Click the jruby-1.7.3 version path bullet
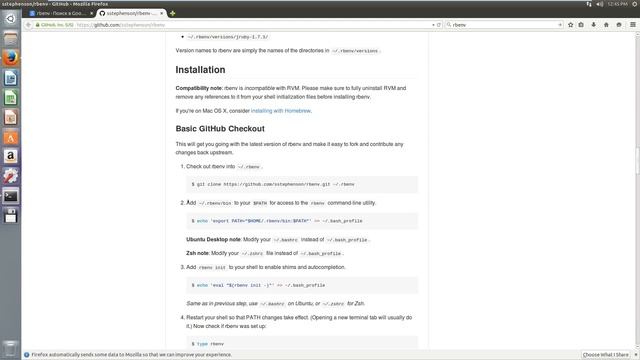The width and height of the screenshot is (640, 360). pos(228,37)
